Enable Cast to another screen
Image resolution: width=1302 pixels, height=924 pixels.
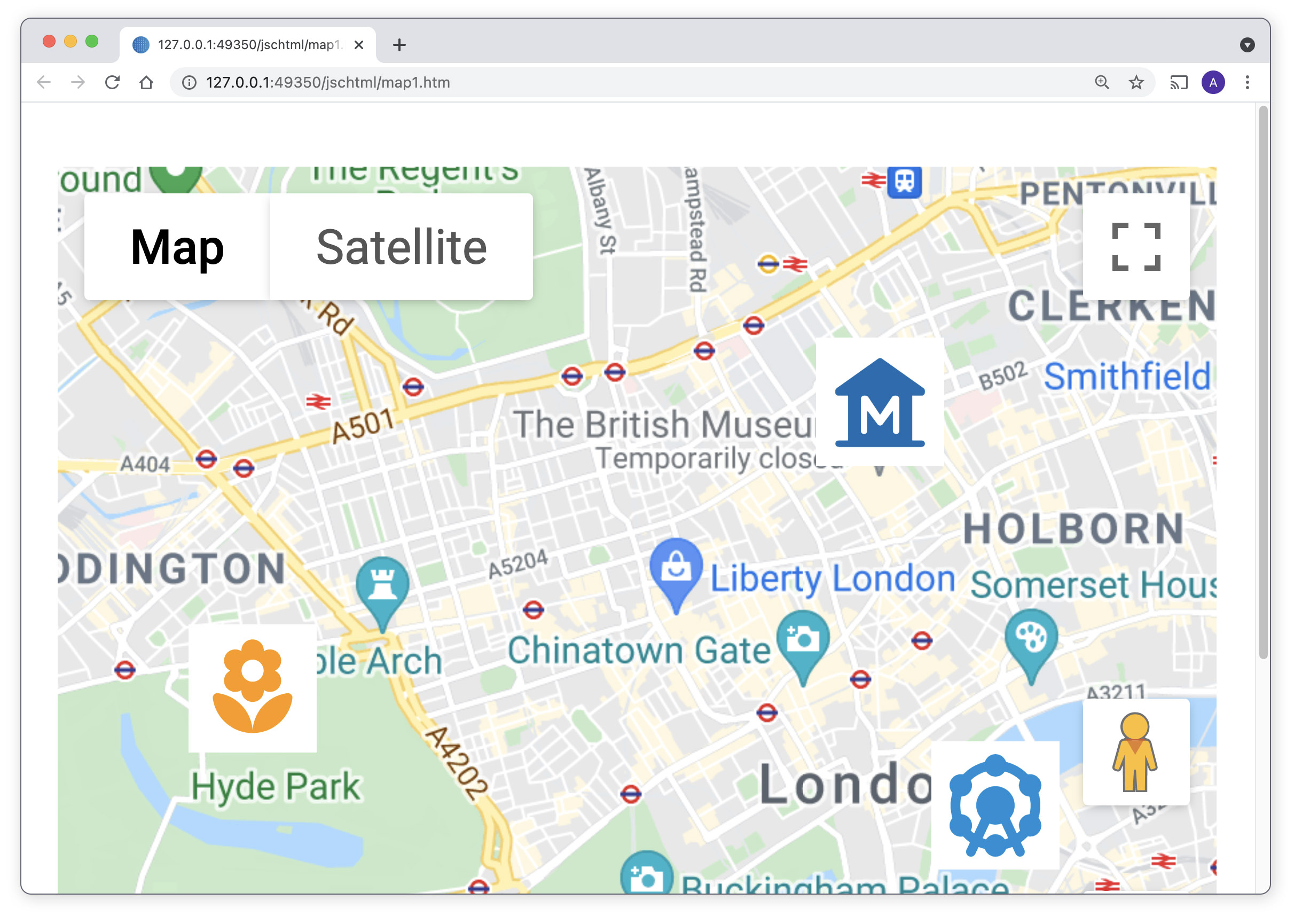pos(1179,82)
